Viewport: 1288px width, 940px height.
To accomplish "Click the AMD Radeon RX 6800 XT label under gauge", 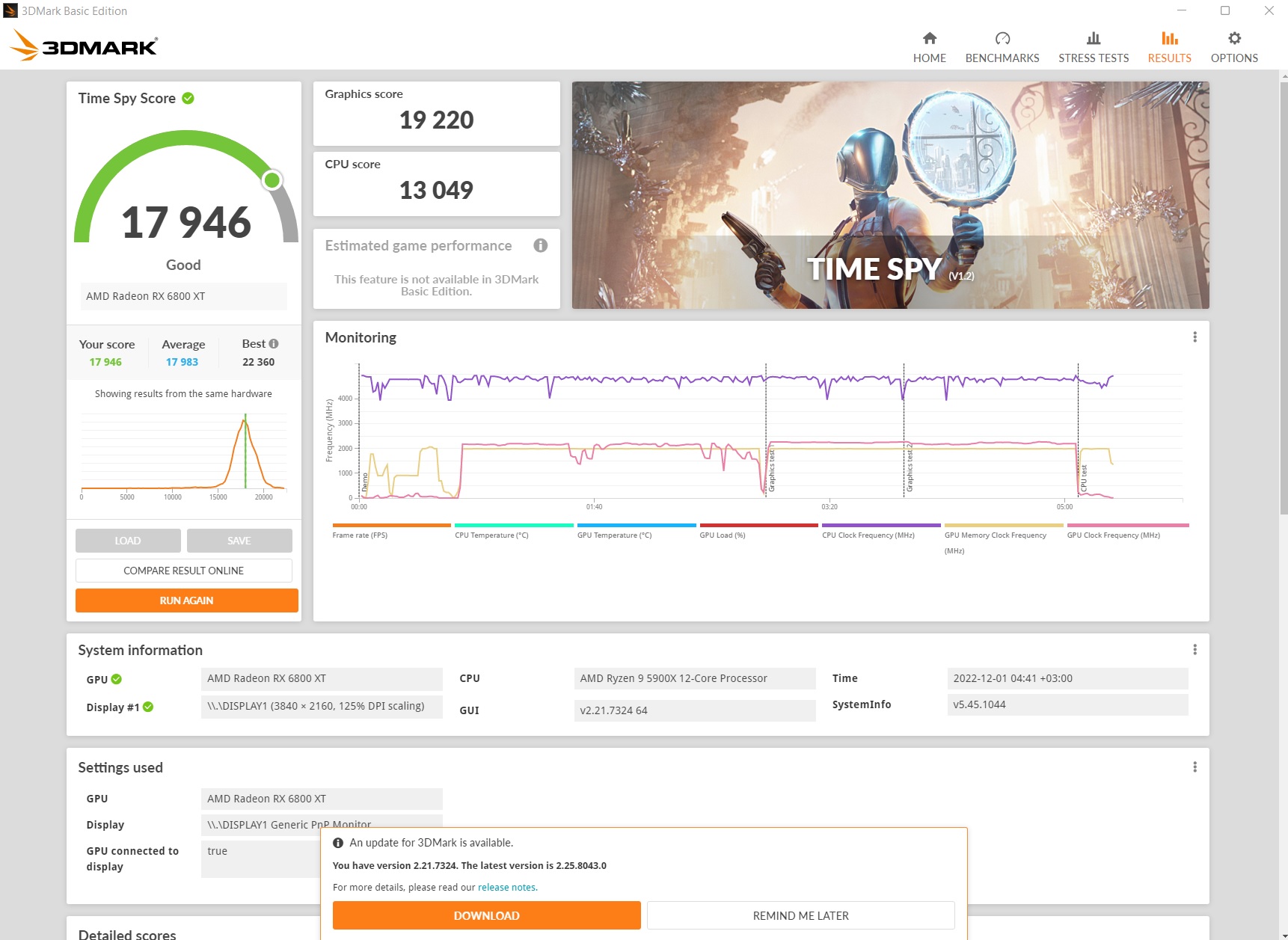I will (x=183, y=296).
